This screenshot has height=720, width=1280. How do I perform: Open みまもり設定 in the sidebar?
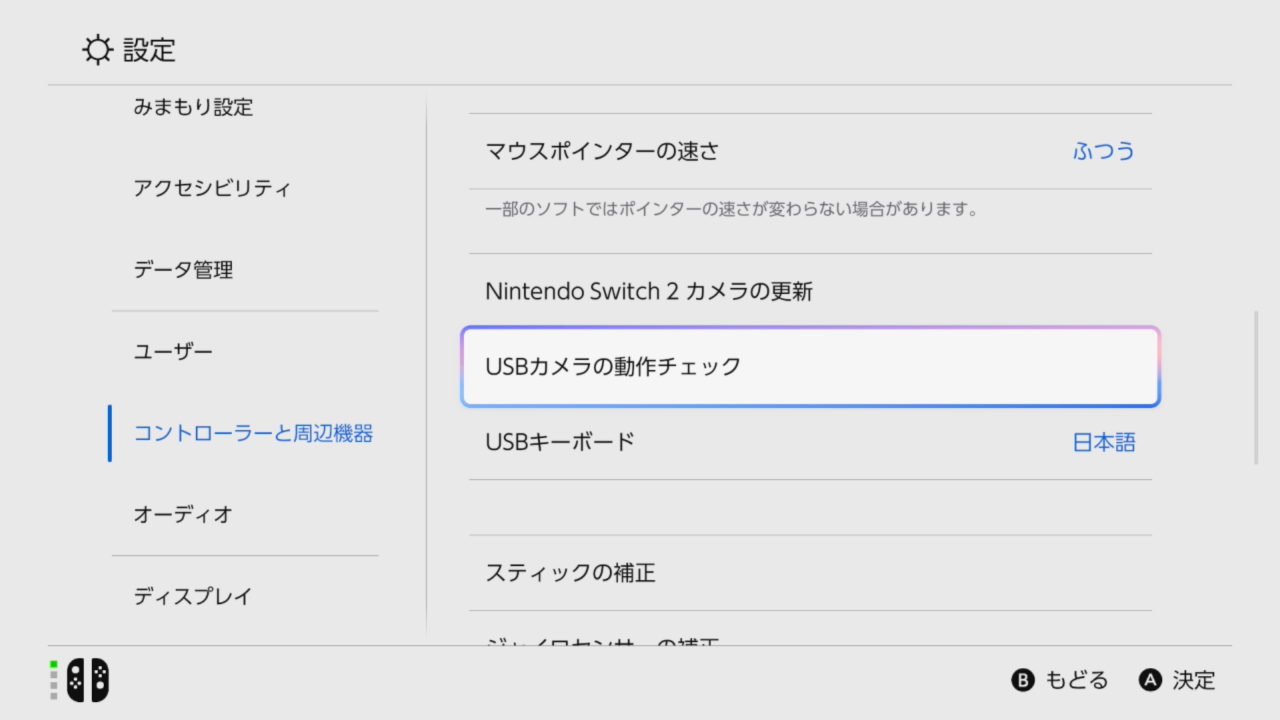point(193,107)
